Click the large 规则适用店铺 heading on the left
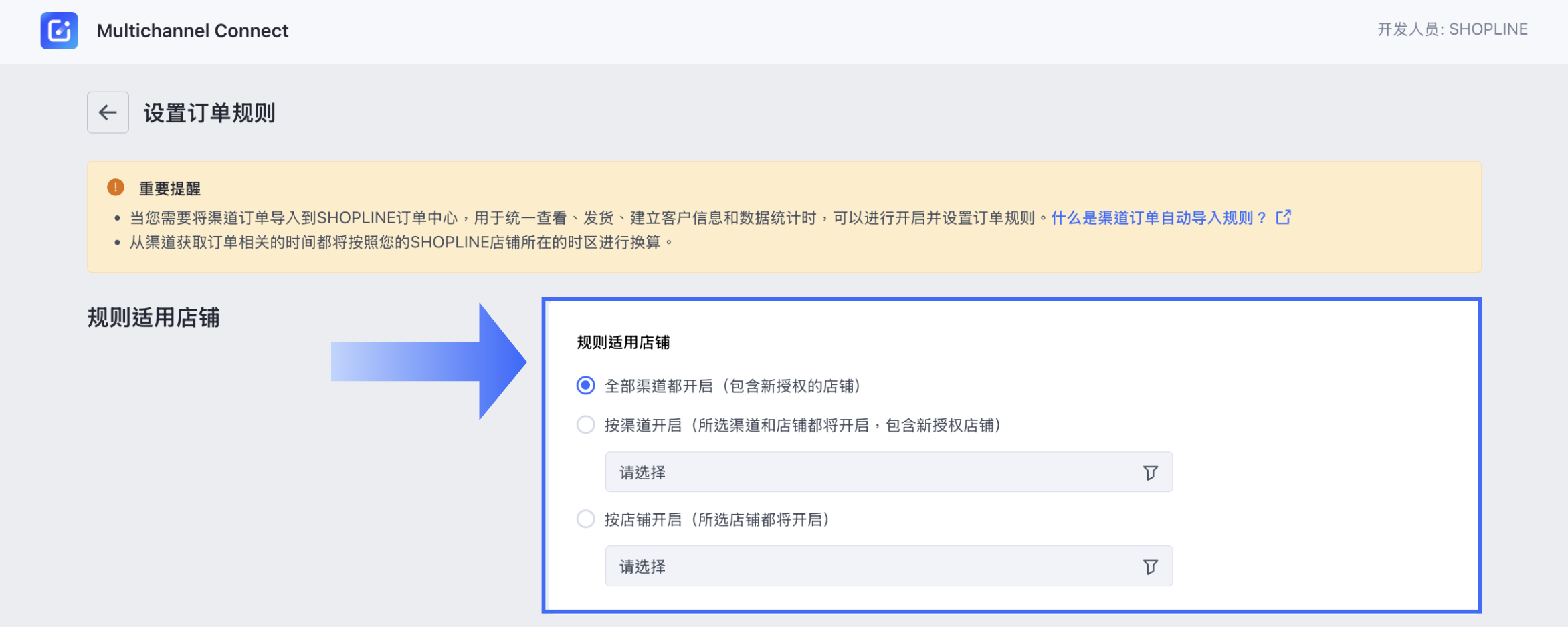Screen dimensions: 1568x627 pos(154,318)
